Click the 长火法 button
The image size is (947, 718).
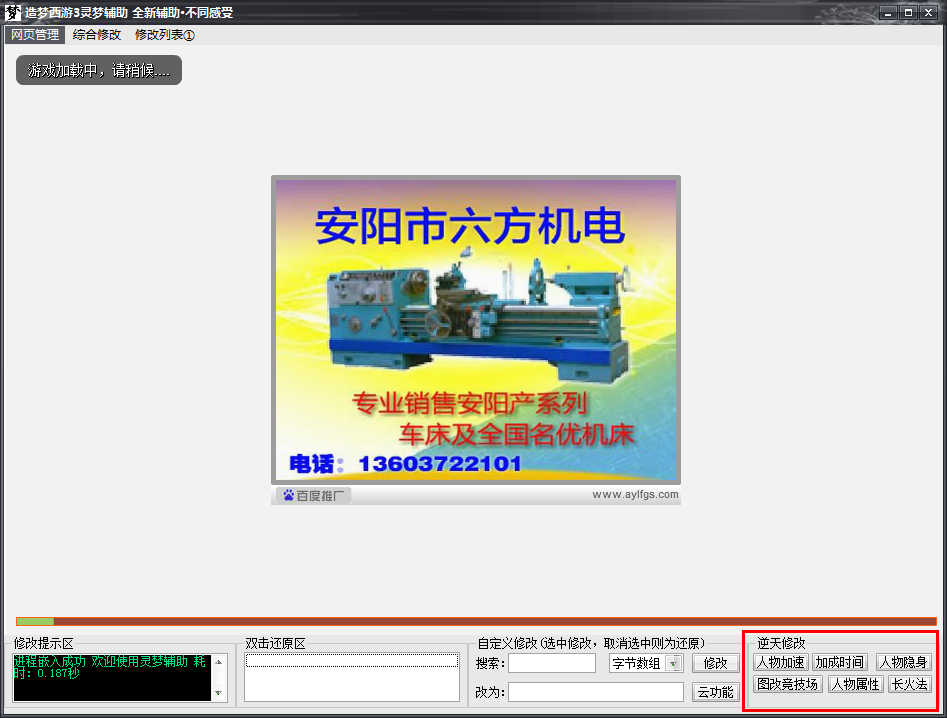click(910, 684)
